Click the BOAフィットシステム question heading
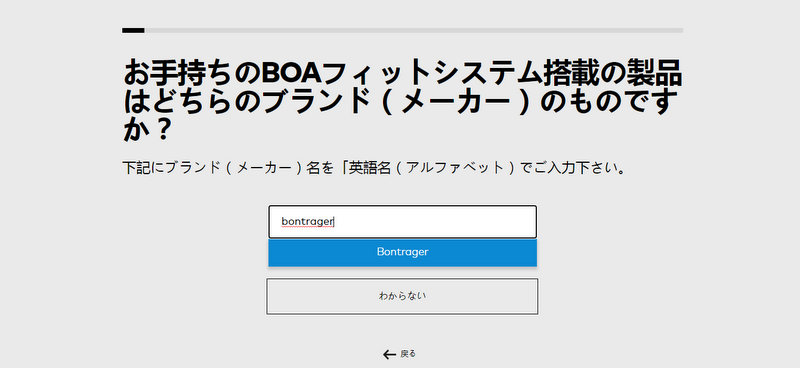The image size is (800, 368). (403, 101)
